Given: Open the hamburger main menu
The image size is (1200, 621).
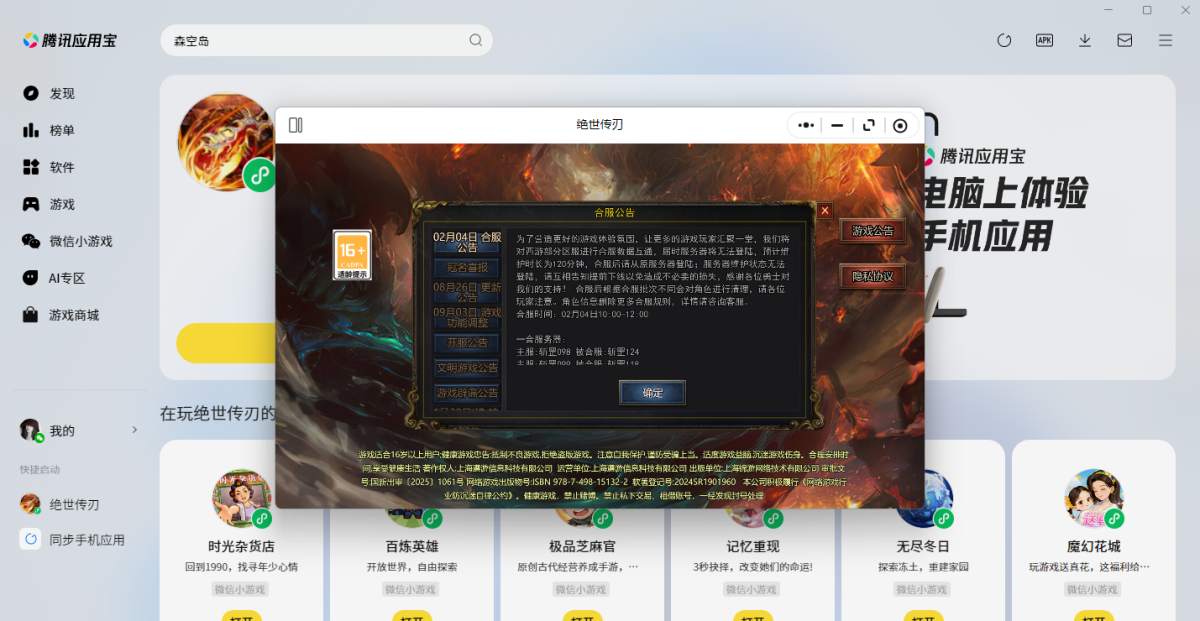Looking at the screenshot, I should coord(1165,40).
